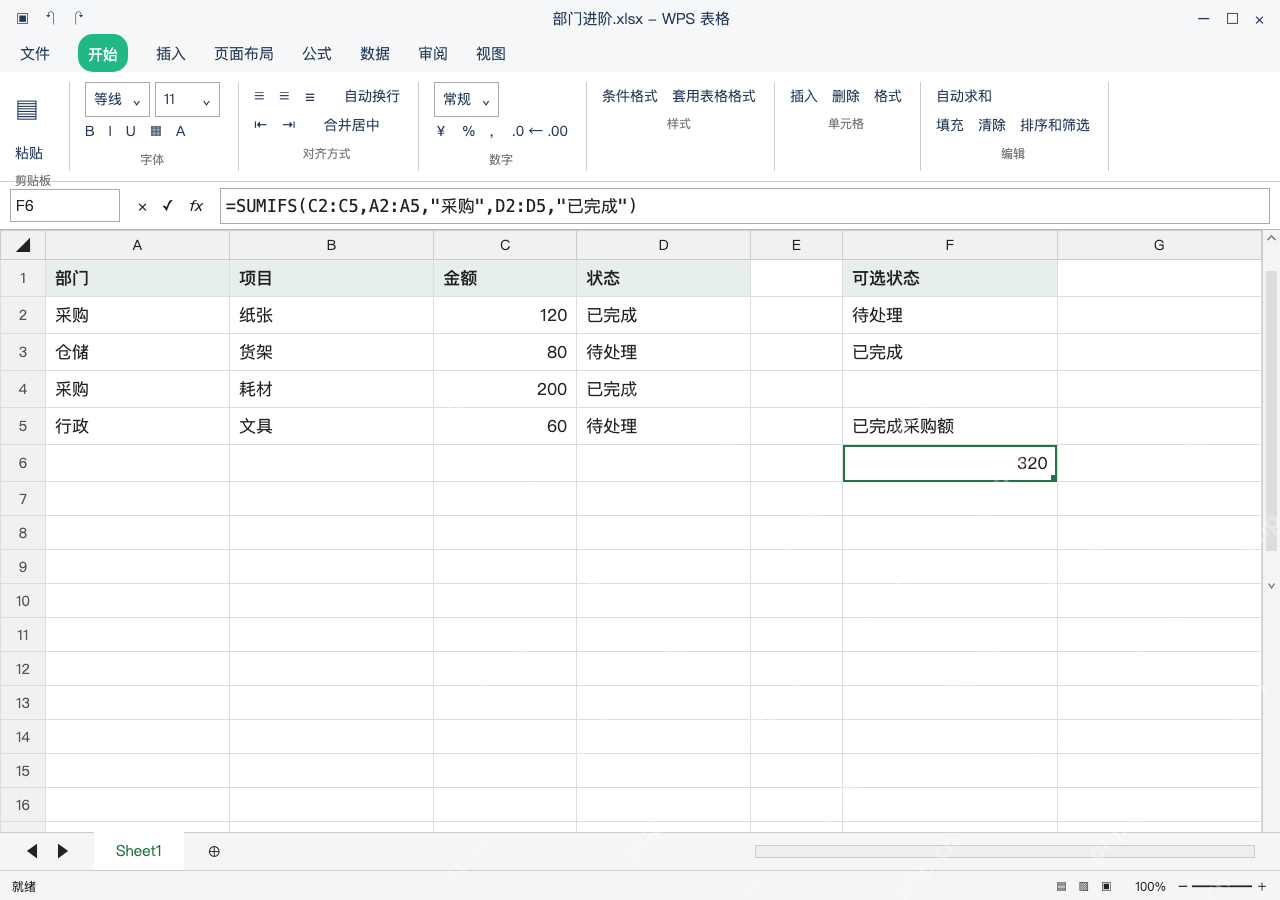
Task: Switch to page break preview view
Action: pos(1106,887)
